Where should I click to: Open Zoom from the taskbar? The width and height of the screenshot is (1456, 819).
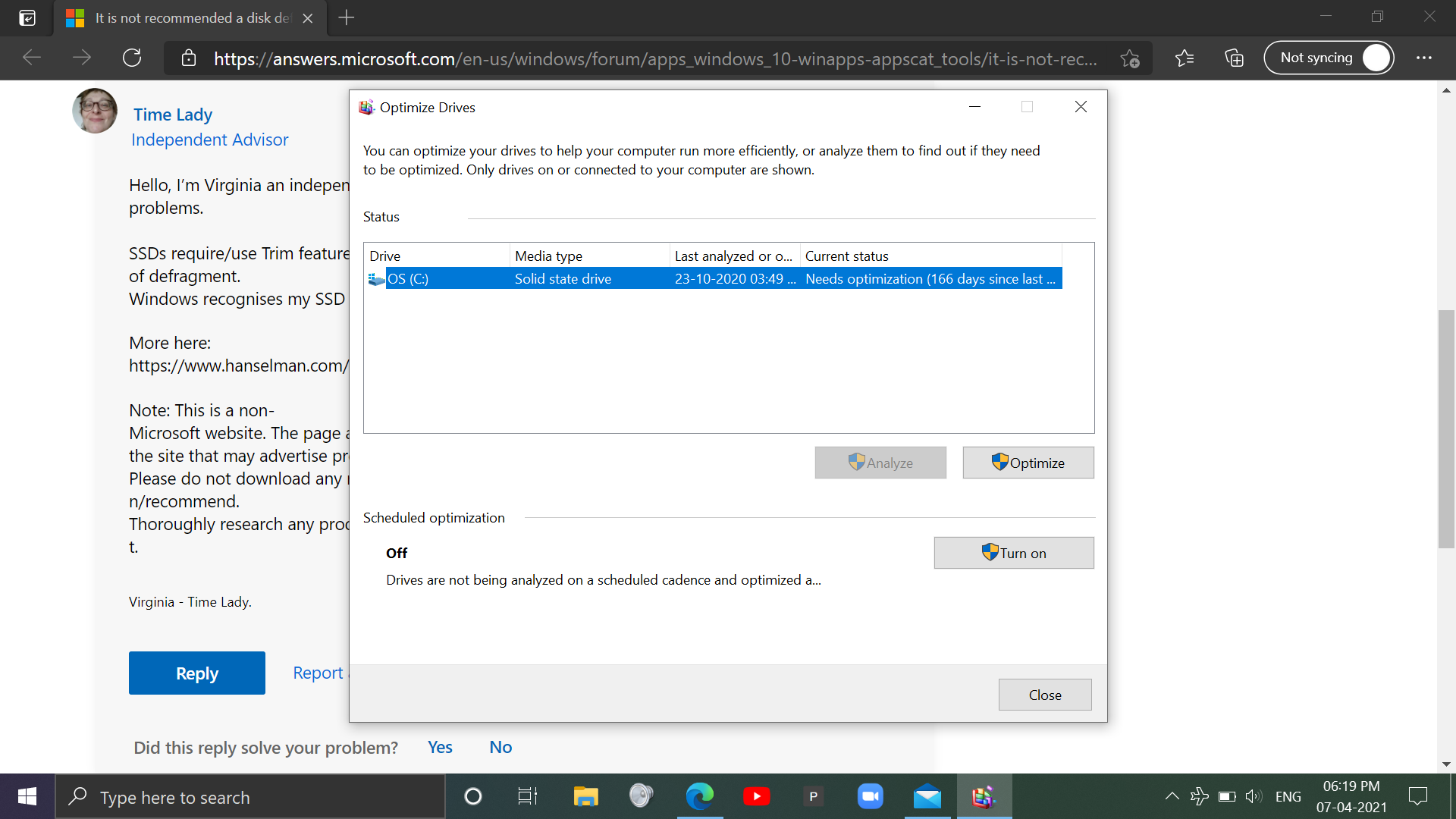click(x=870, y=796)
